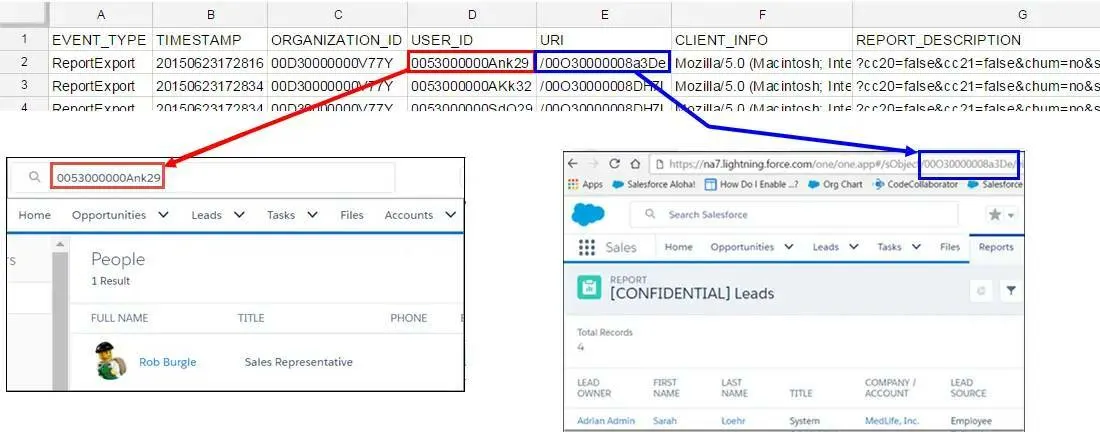Viewport: 1100px width, 432px height.
Task: Expand Opportunities chevron in people search window
Action: [163, 215]
